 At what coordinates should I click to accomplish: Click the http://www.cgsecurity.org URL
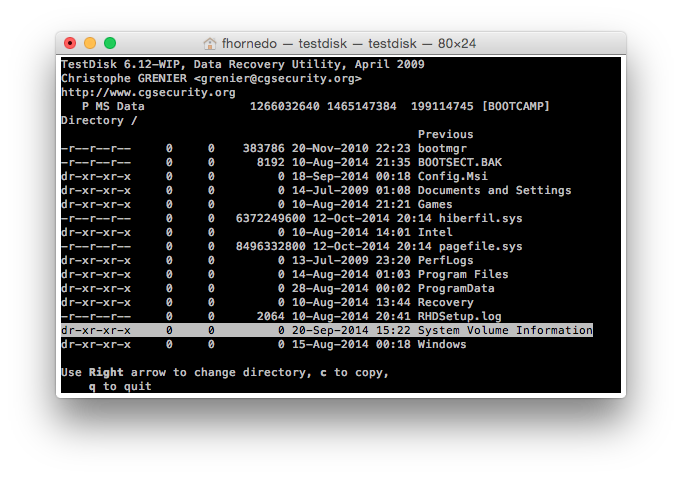[148, 92]
